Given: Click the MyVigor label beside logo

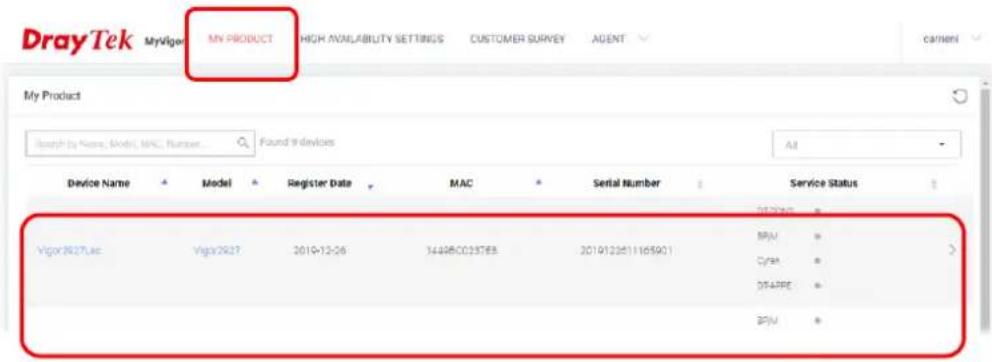Looking at the screenshot, I should point(163,41).
